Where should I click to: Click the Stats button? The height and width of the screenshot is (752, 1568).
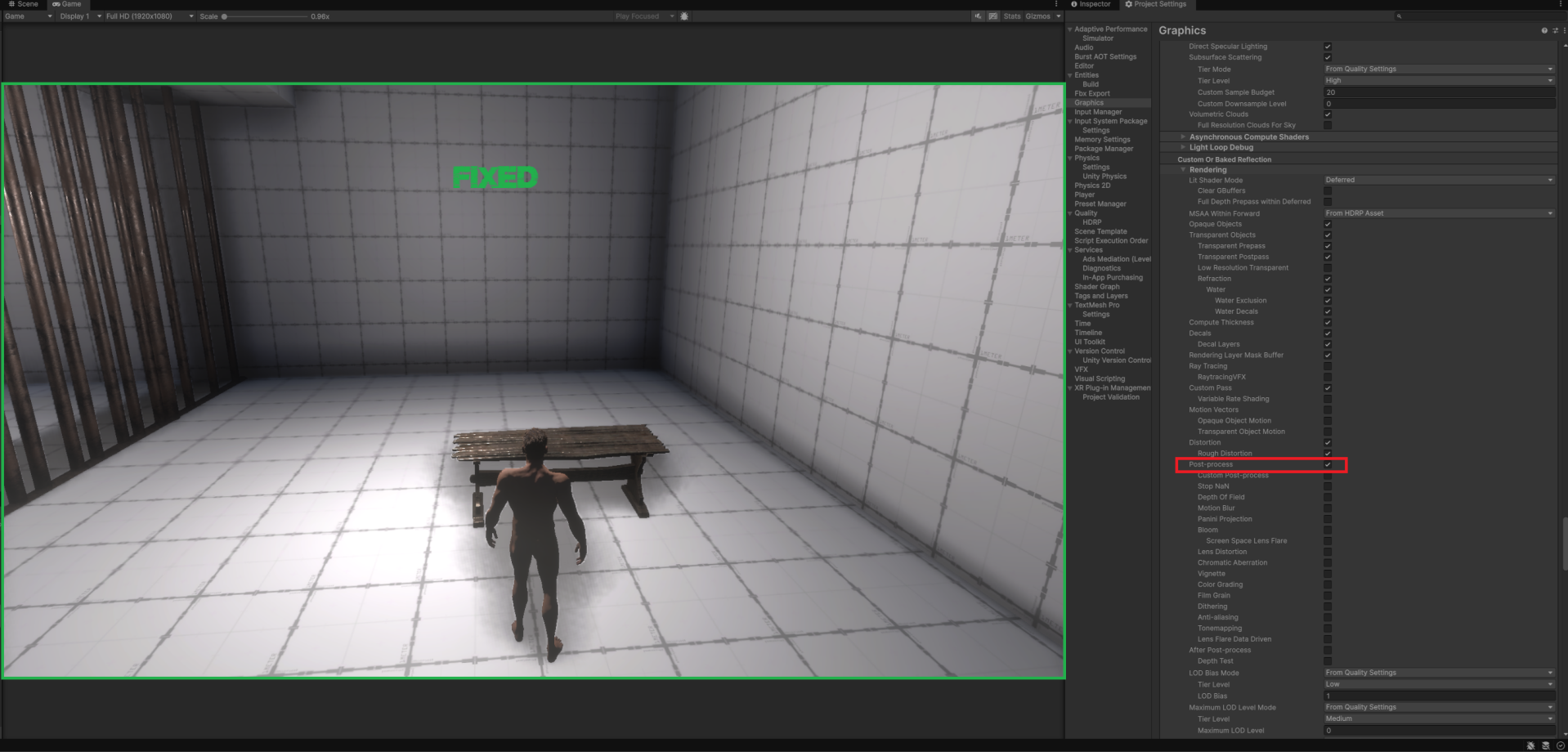point(1012,16)
